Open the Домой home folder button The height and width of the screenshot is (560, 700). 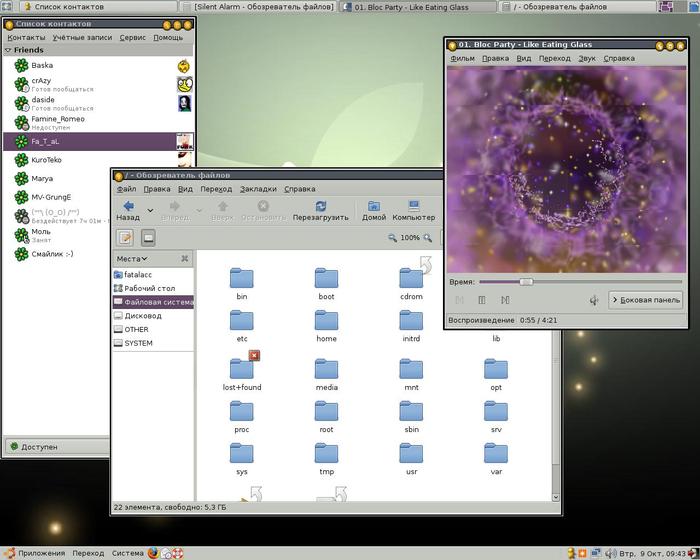[x=374, y=210]
